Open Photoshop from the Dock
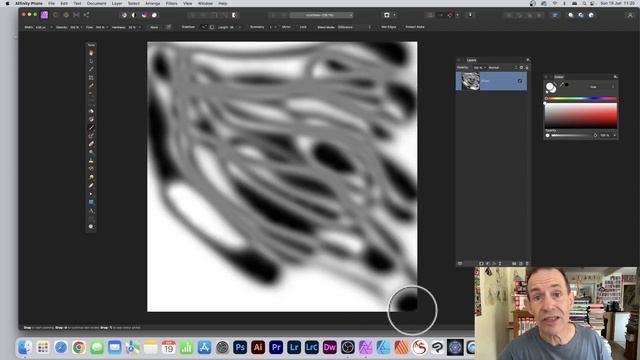This screenshot has height=360, width=640. [240, 347]
